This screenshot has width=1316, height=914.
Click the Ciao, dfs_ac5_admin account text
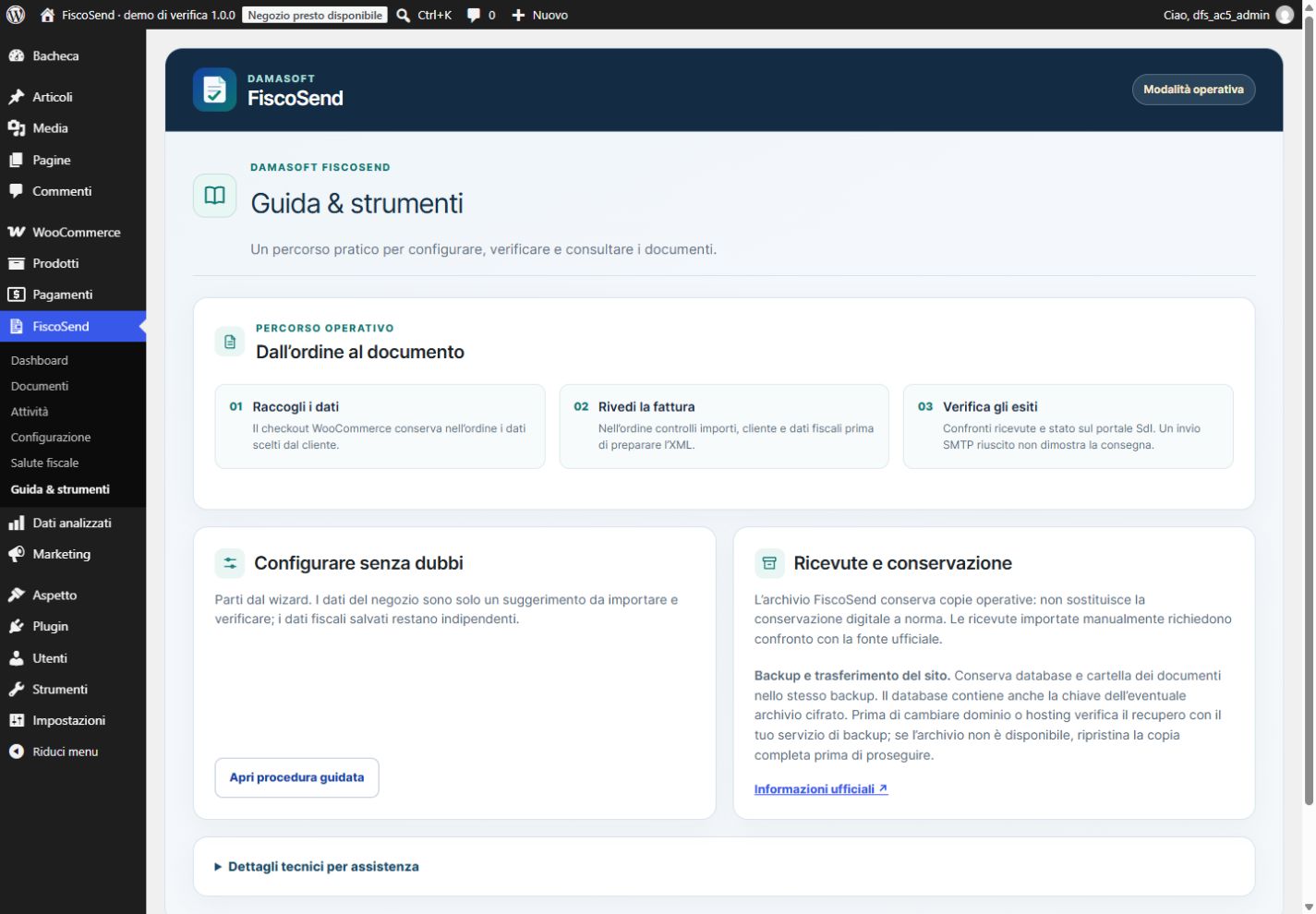pos(1216,15)
